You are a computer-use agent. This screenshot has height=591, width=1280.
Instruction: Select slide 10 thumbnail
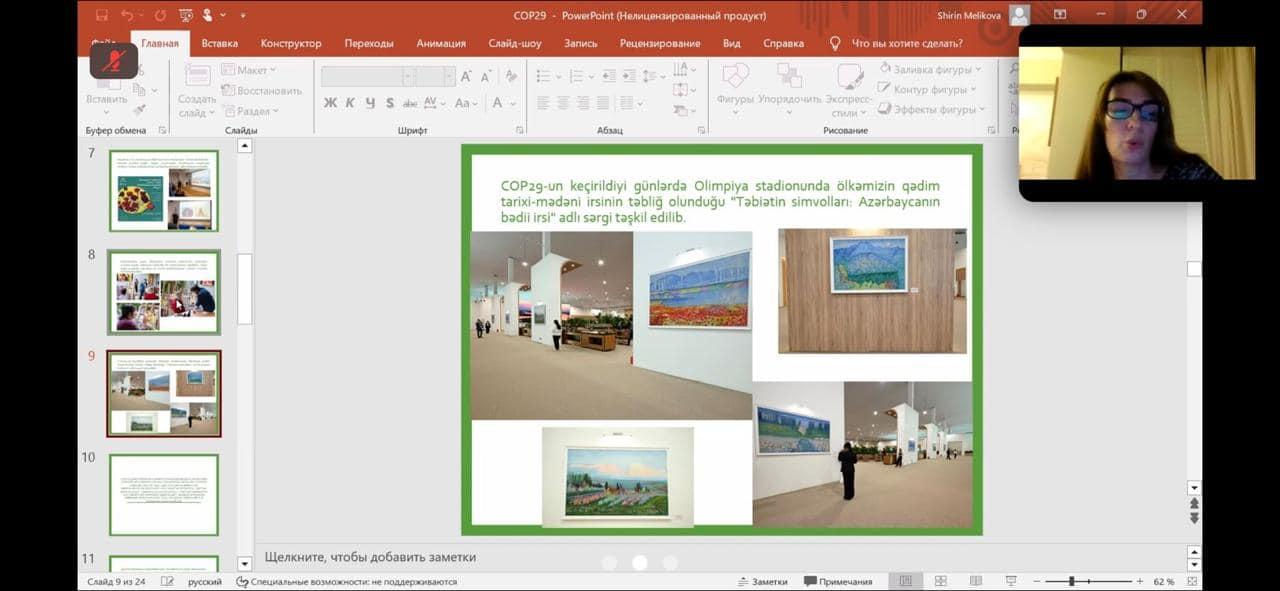164,494
